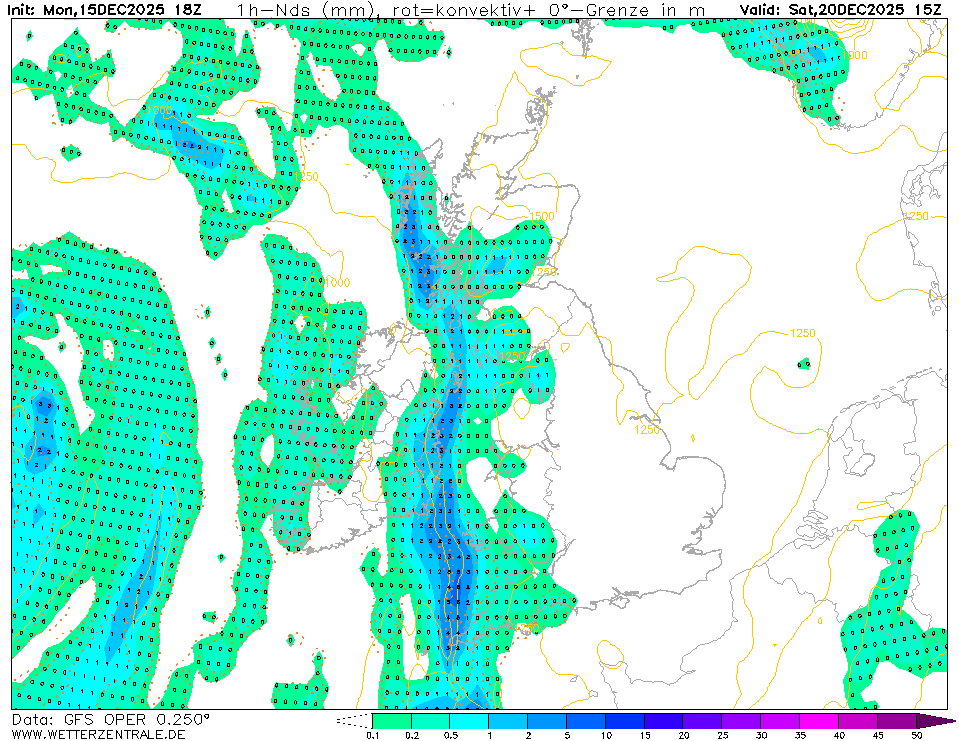This screenshot has width=959, height=741.
Task: Select the legend color between 1 and 2
Action: click(x=508, y=720)
